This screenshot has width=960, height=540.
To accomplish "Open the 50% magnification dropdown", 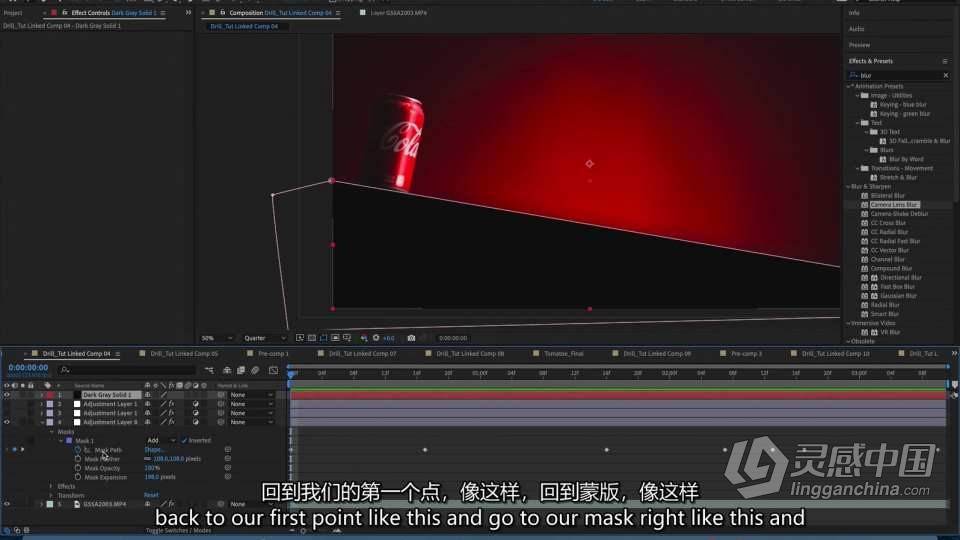I will click(x=217, y=338).
